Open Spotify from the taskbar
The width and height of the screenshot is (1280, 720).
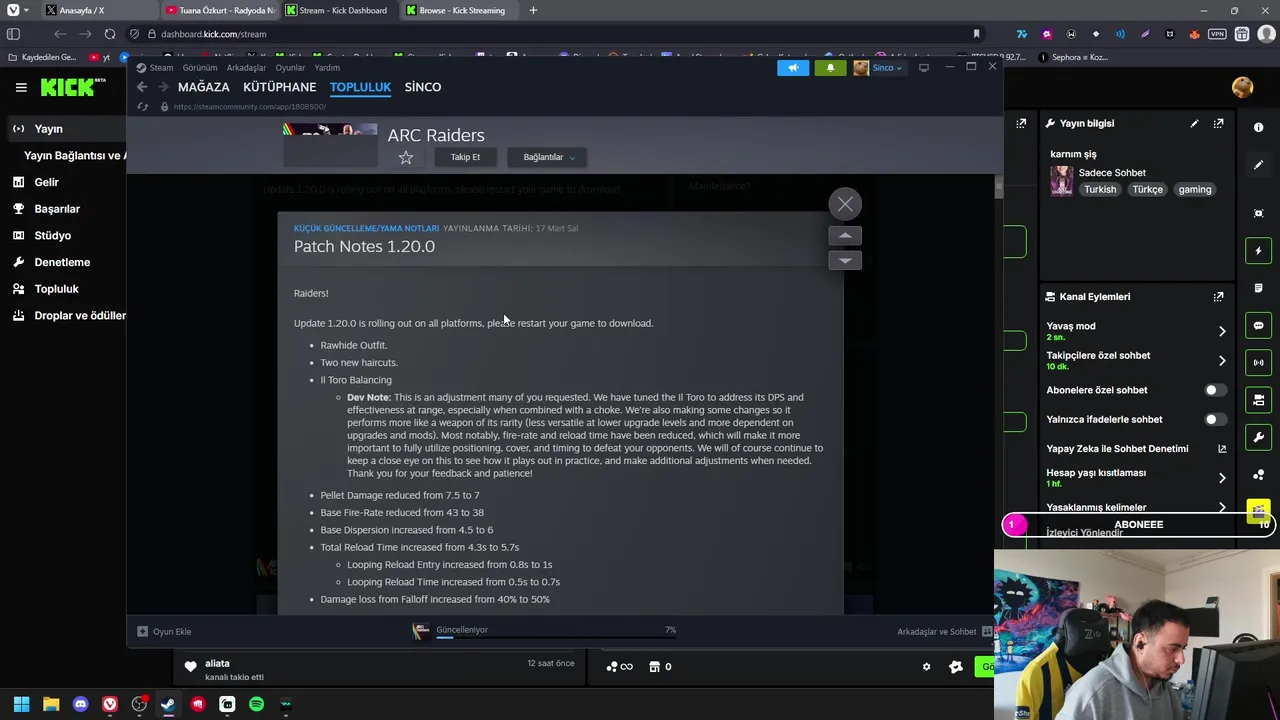tap(256, 705)
